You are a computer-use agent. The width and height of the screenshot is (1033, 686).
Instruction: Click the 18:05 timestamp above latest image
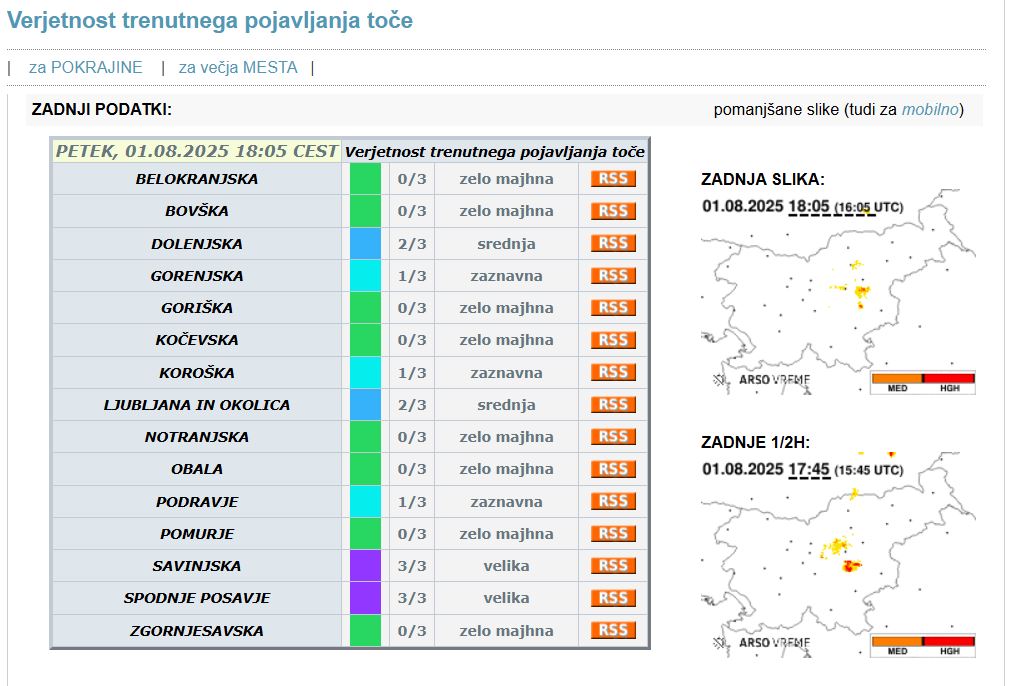click(x=809, y=206)
